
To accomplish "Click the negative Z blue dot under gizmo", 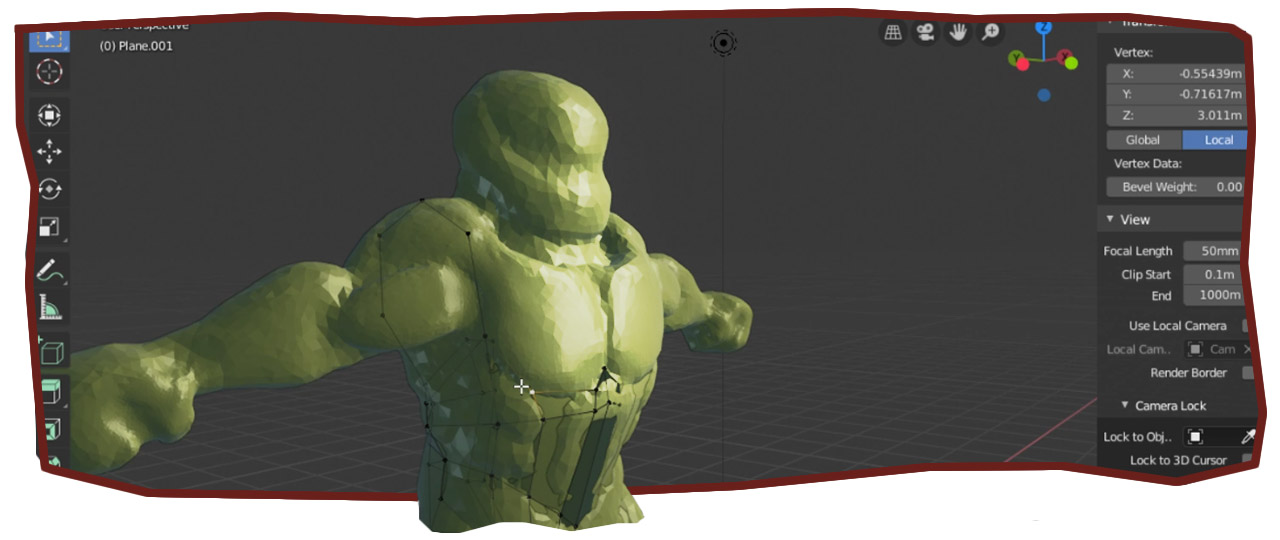I will [1043, 95].
